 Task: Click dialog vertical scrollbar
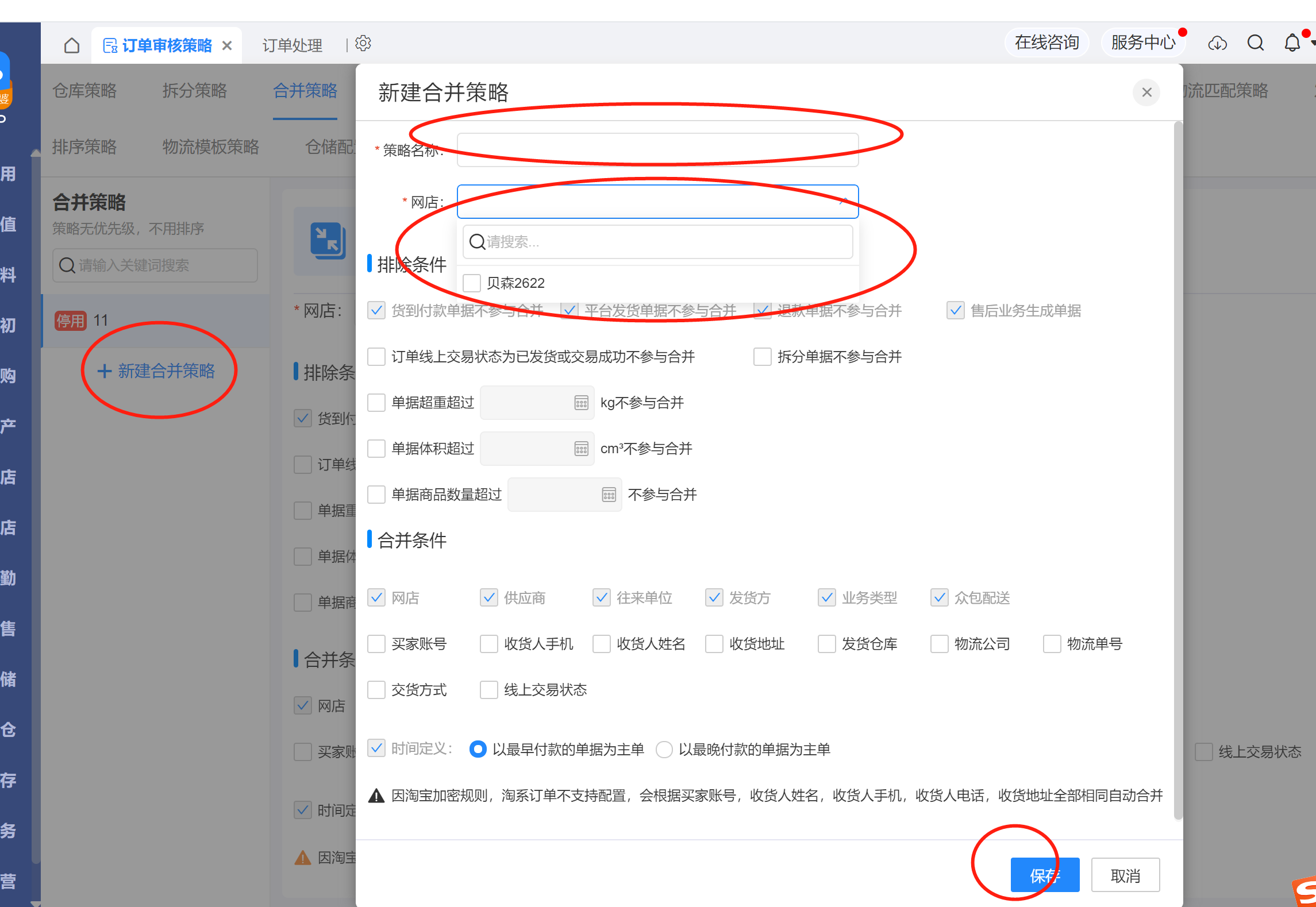1178,471
